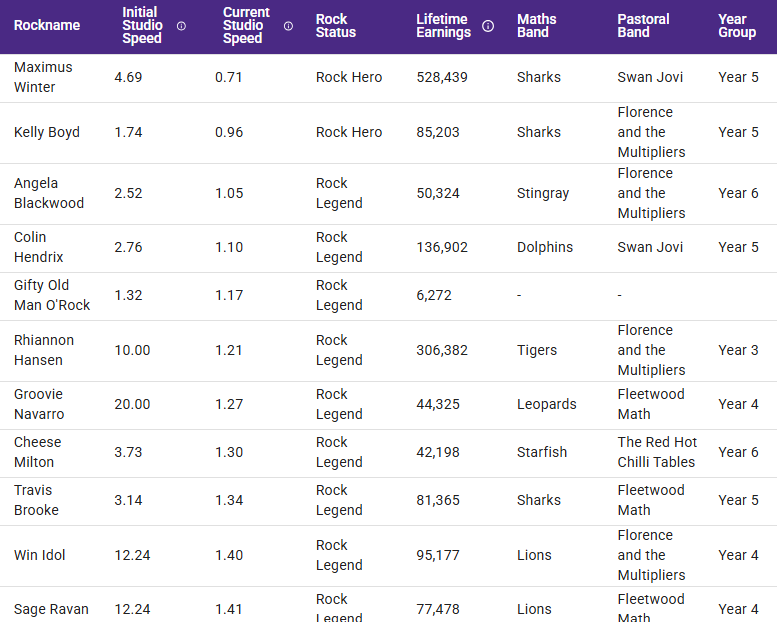Sort table by Rockname column header
This screenshot has width=777, height=622.
pyautogui.click(x=47, y=26)
